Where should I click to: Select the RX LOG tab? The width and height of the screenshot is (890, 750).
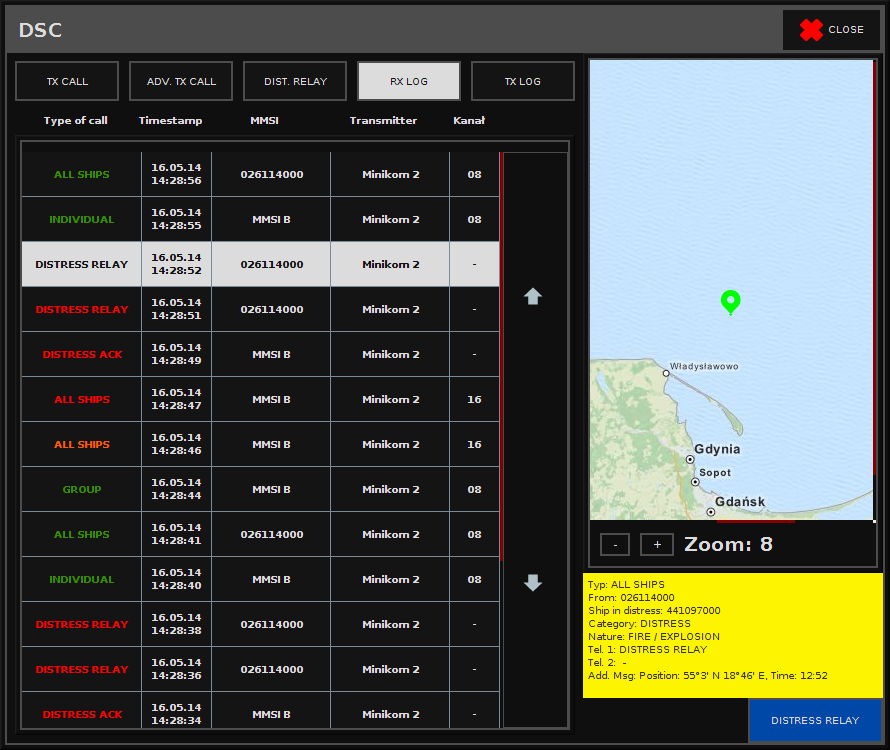click(x=409, y=81)
